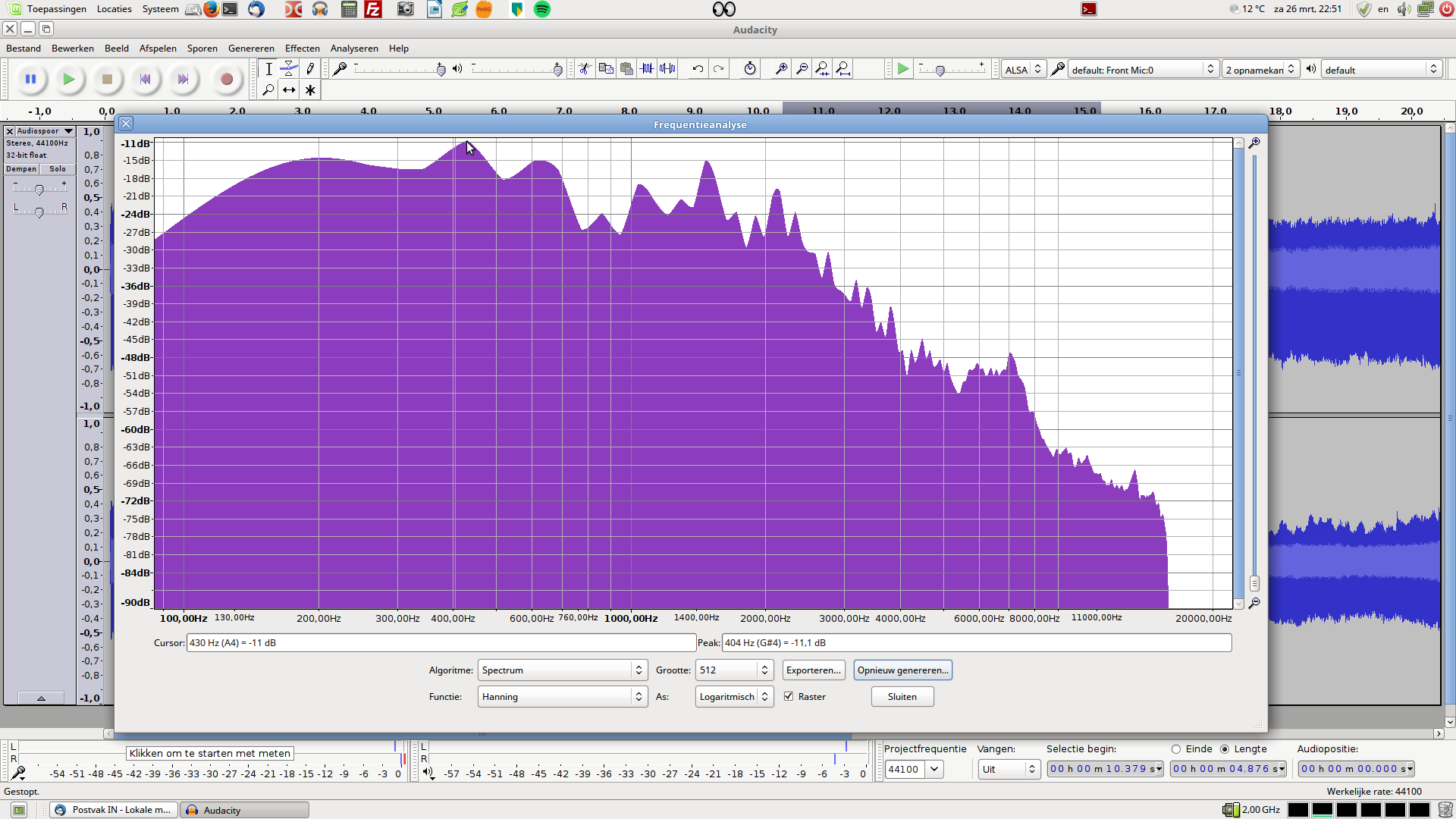Image resolution: width=1456 pixels, height=819 pixels.
Task: Click the Exporteren button
Action: [813, 670]
